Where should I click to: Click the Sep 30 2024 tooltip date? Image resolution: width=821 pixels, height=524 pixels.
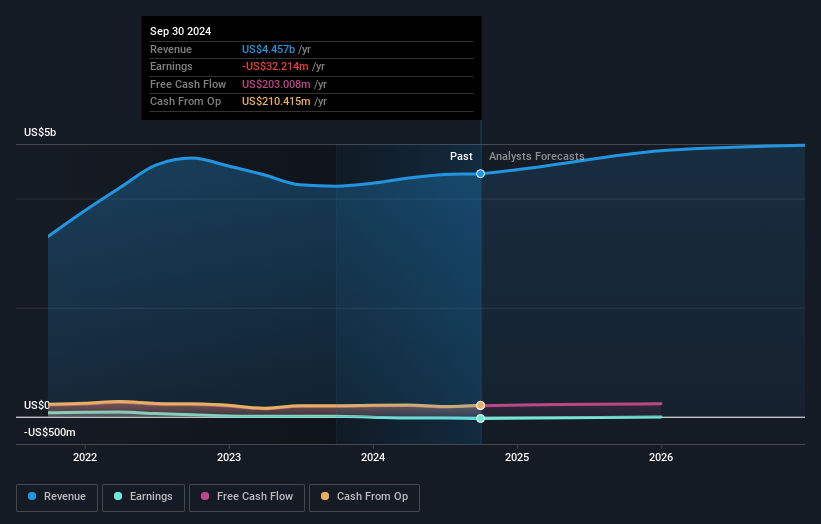pos(180,31)
